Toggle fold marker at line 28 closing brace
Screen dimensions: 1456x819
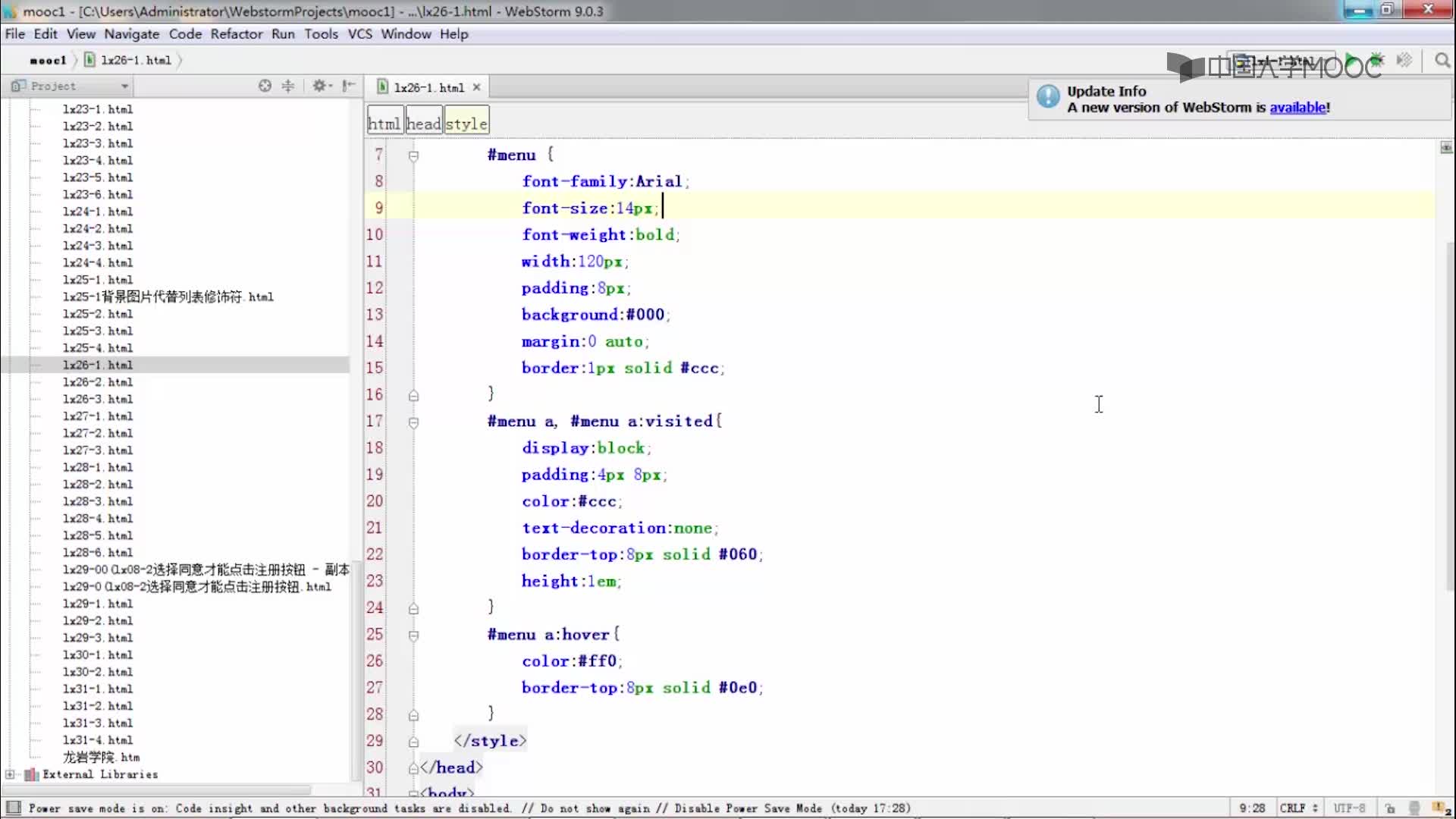413,715
